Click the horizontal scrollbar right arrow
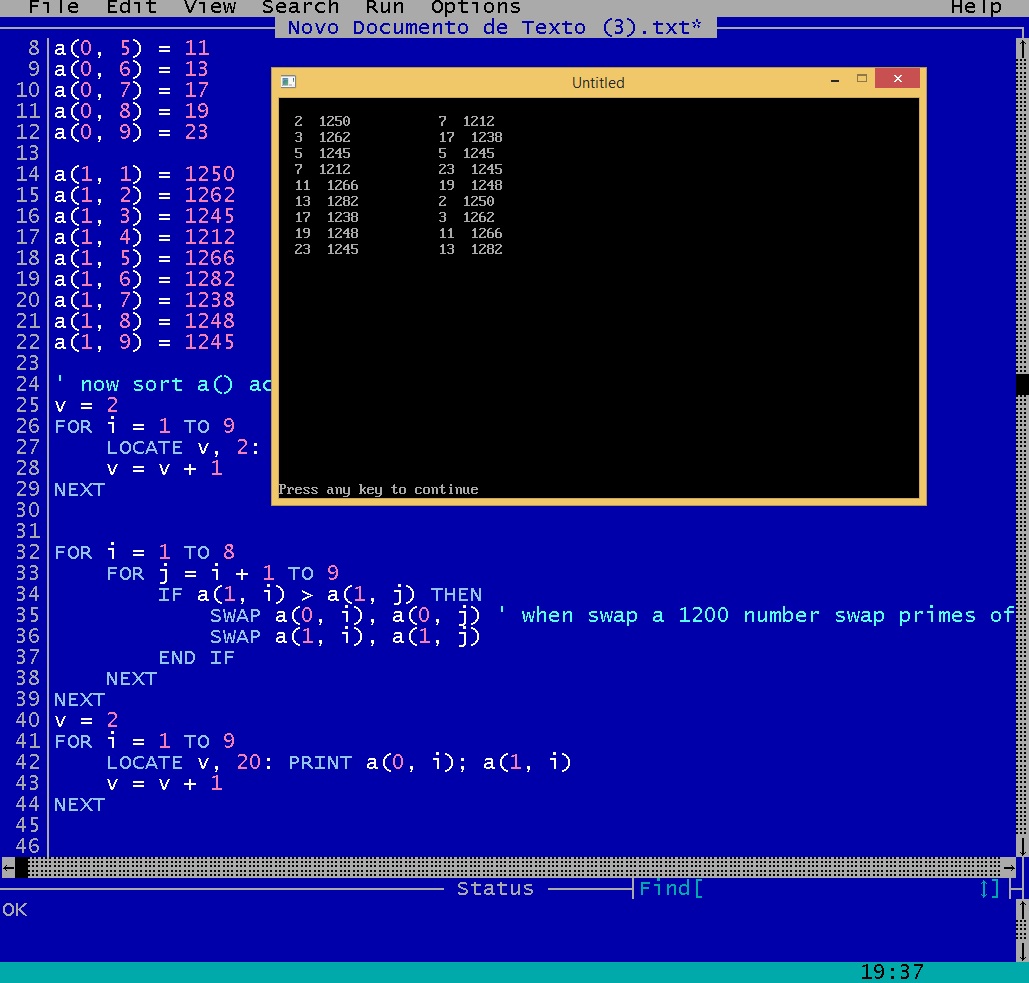Screen dimensions: 1029x983 click(1008, 867)
